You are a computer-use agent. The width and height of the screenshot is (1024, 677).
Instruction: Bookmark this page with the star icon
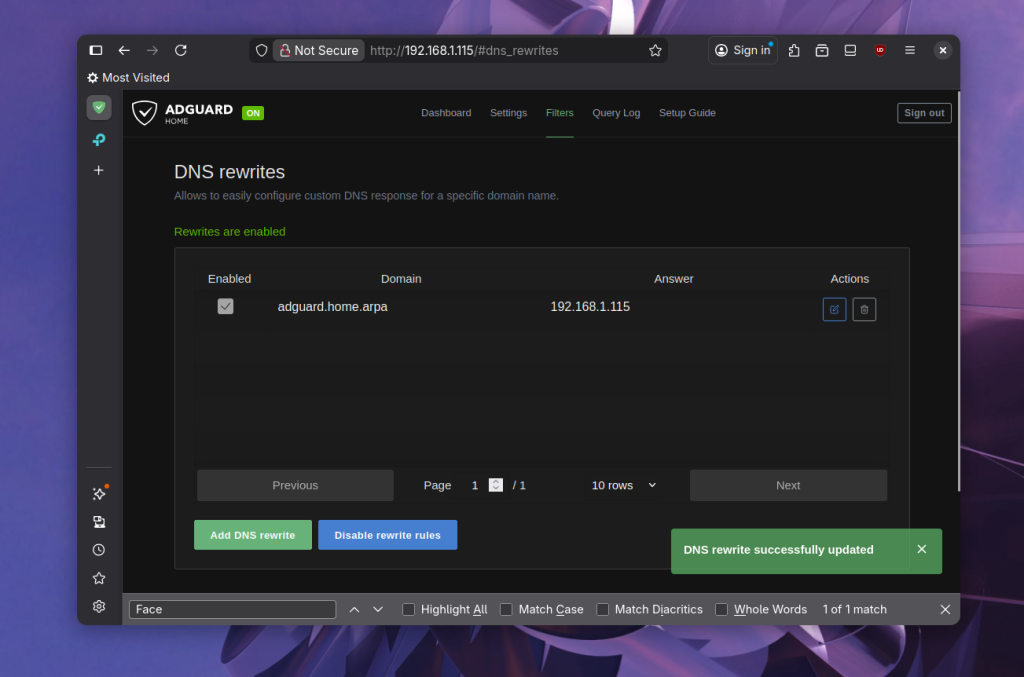[655, 50]
